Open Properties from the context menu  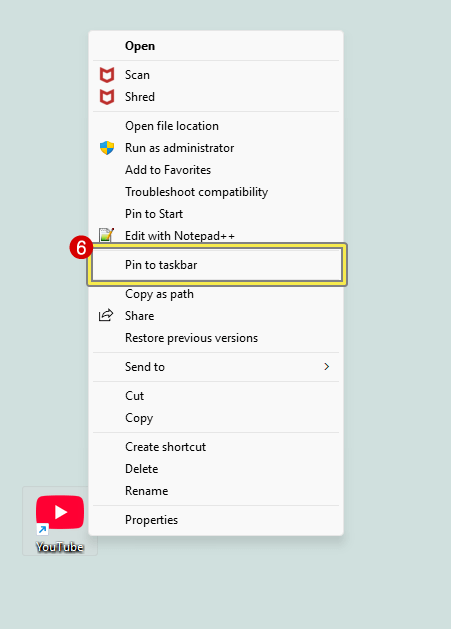point(216,520)
